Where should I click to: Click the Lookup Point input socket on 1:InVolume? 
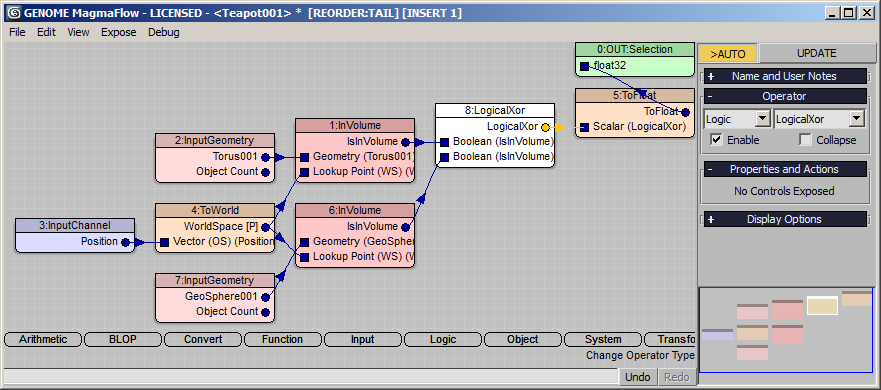click(304, 172)
